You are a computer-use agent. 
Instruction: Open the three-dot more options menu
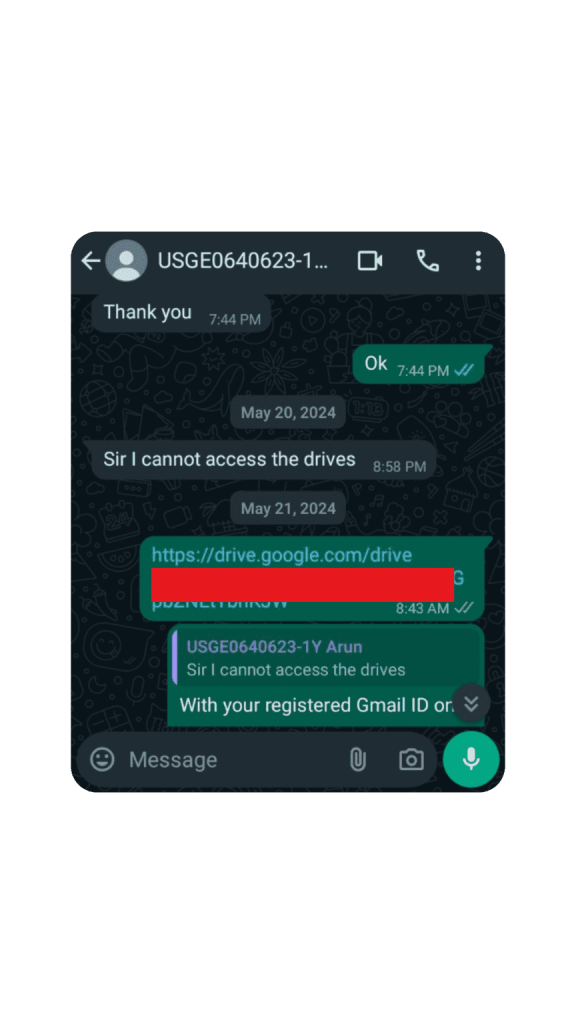(x=479, y=261)
